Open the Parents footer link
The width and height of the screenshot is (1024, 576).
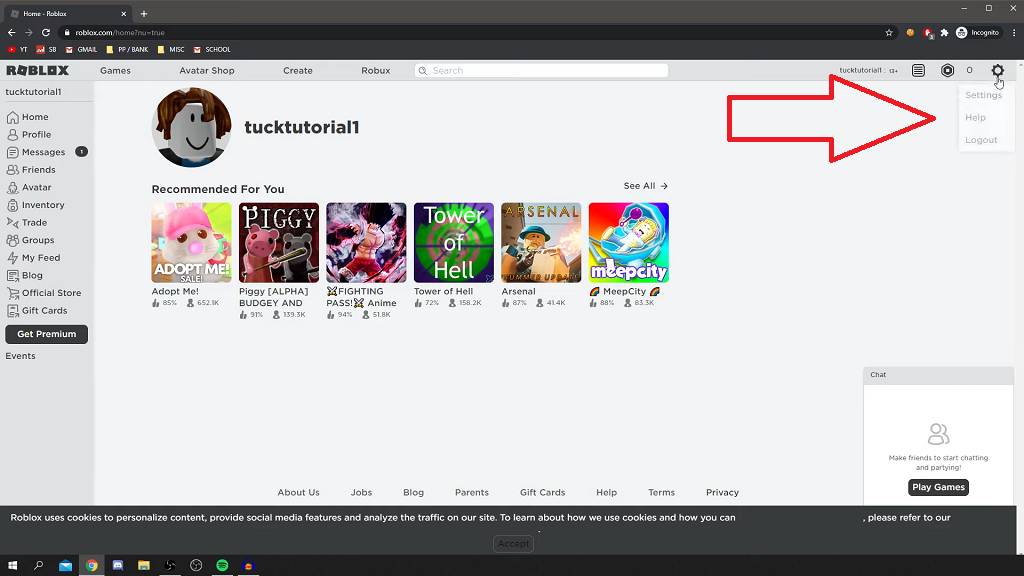(x=472, y=492)
